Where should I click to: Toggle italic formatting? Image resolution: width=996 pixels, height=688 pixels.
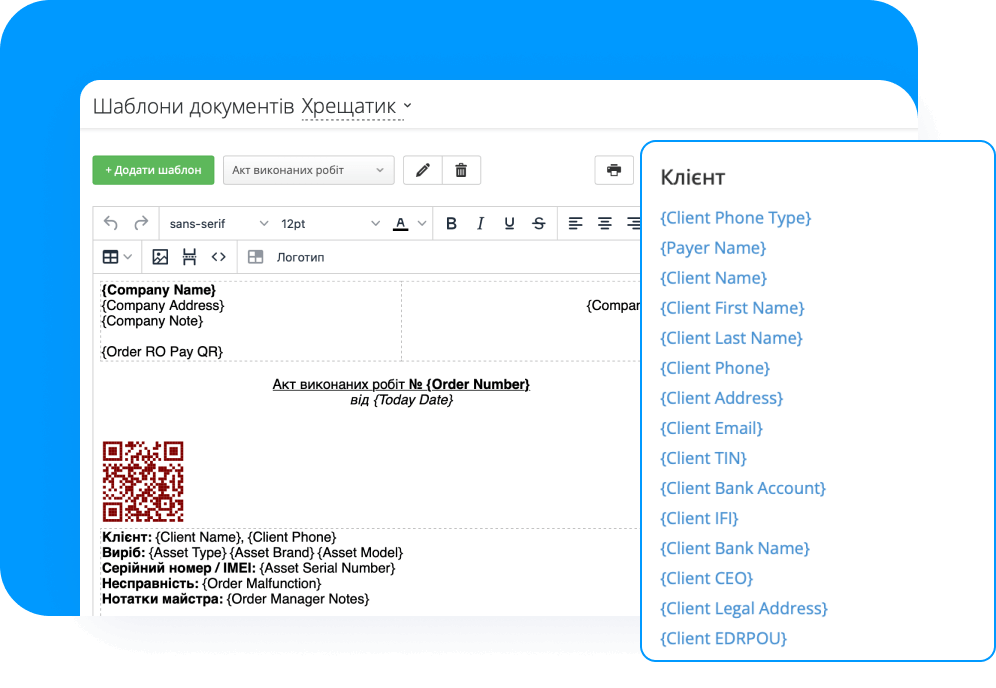tap(480, 223)
